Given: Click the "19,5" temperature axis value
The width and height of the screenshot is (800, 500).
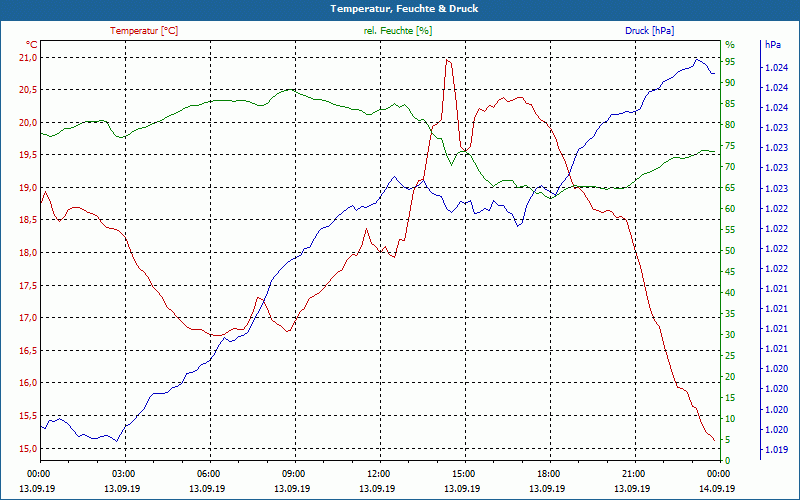Looking at the screenshot, I should click(x=29, y=155).
